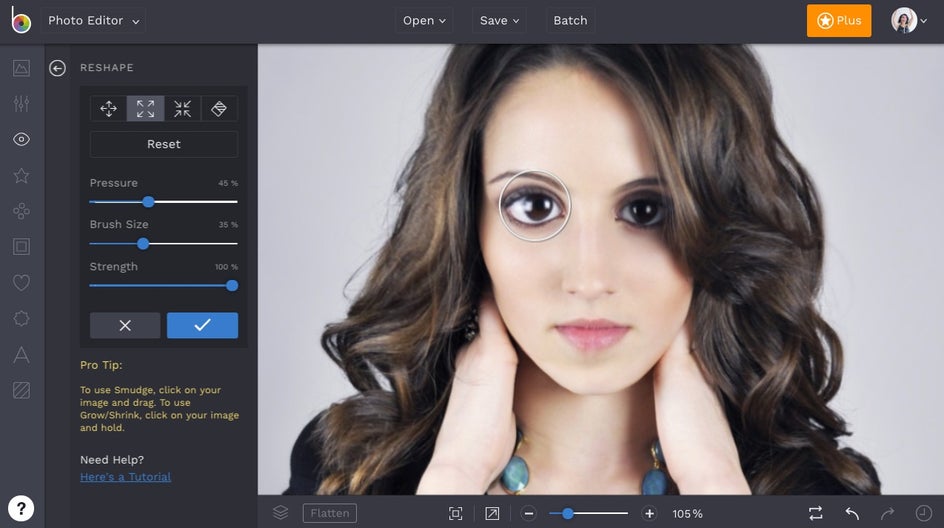The image size is (944, 528).
Task: Open the Open menu
Action: (x=424, y=20)
